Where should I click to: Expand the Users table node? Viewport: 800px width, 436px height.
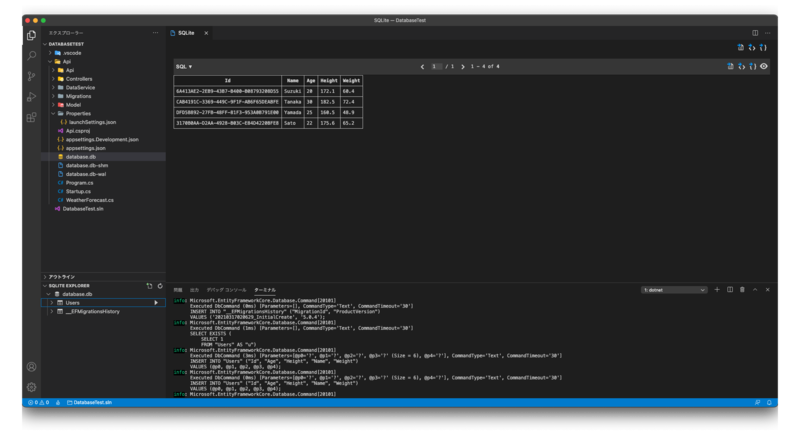(x=52, y=303)
